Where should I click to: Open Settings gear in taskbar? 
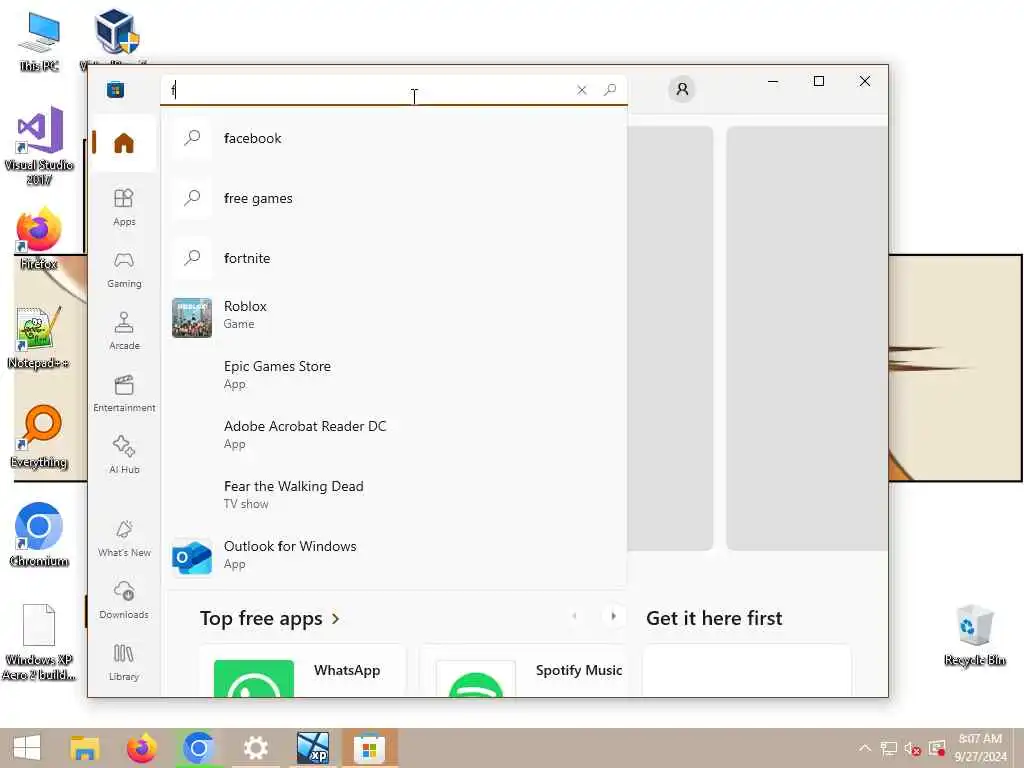255,748
